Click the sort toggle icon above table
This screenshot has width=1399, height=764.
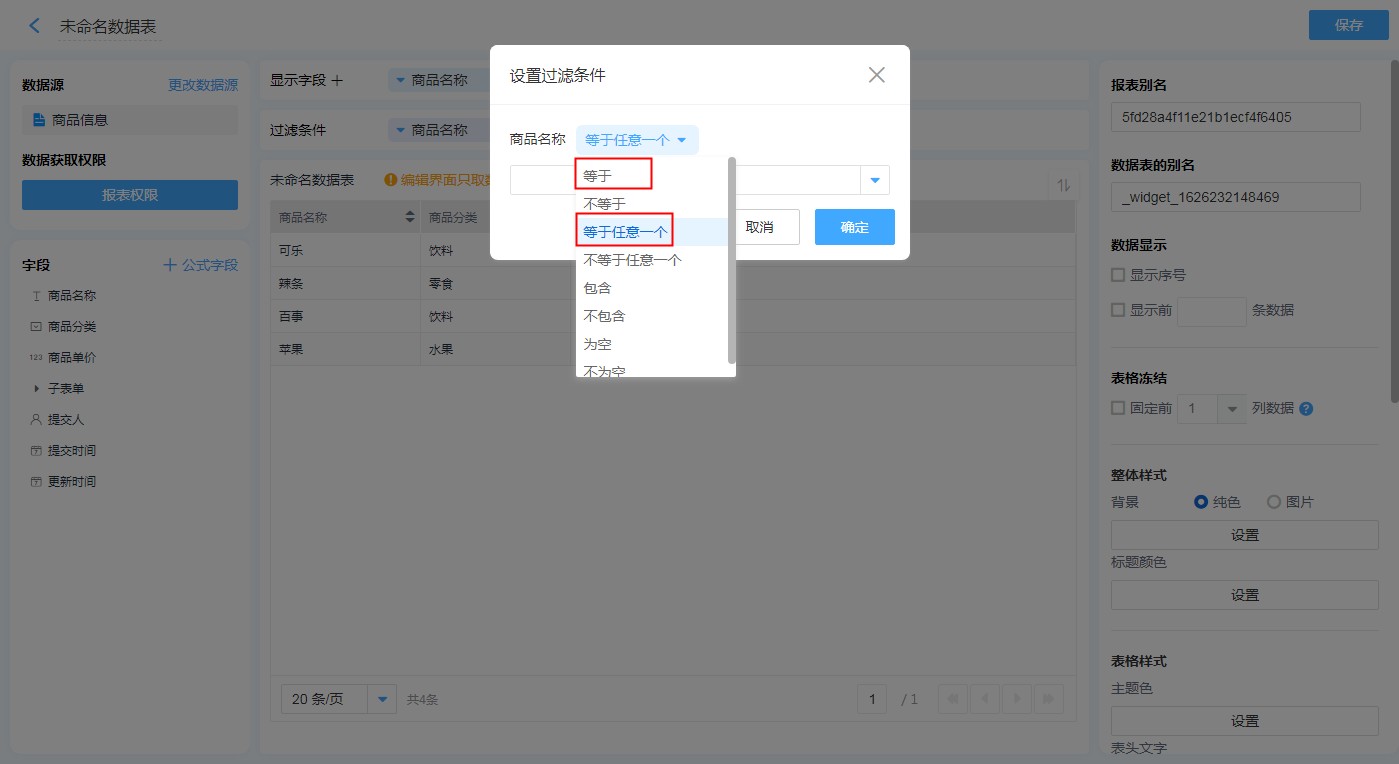coord(1063,185)
